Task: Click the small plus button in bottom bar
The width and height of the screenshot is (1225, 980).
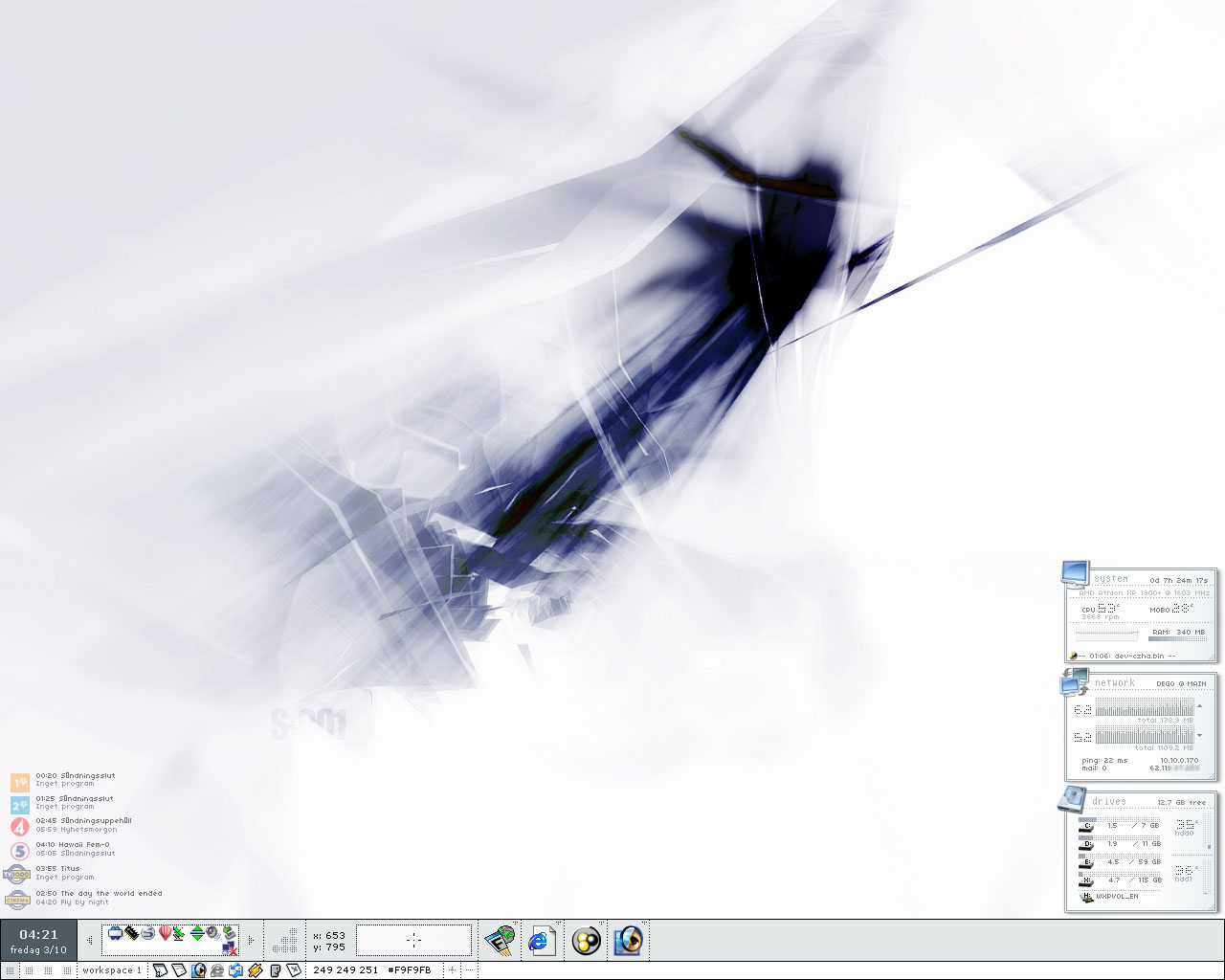Action: pyautogui.click(x=451, y=969)
